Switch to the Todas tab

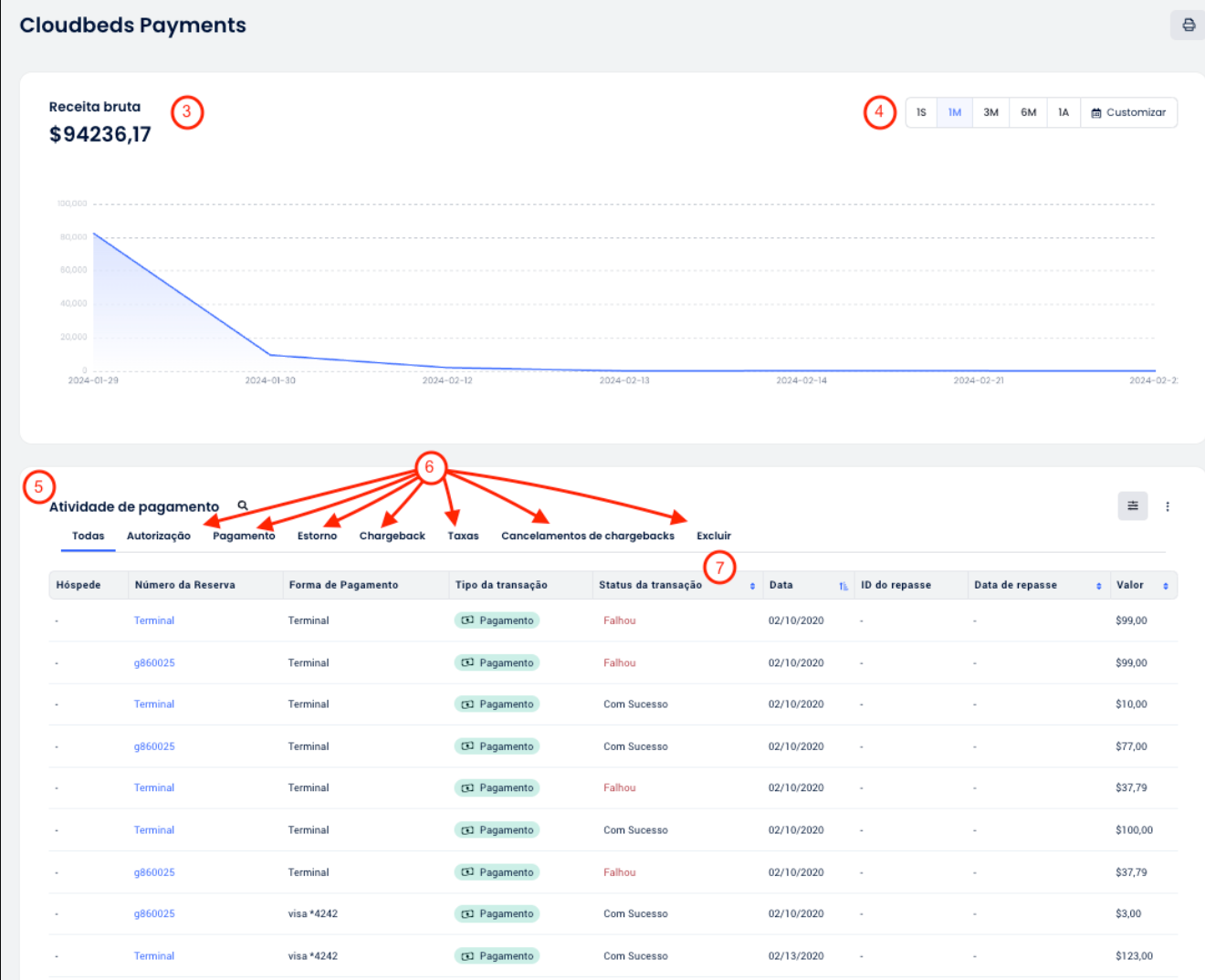pyautogui.click(x=89, y=536)
